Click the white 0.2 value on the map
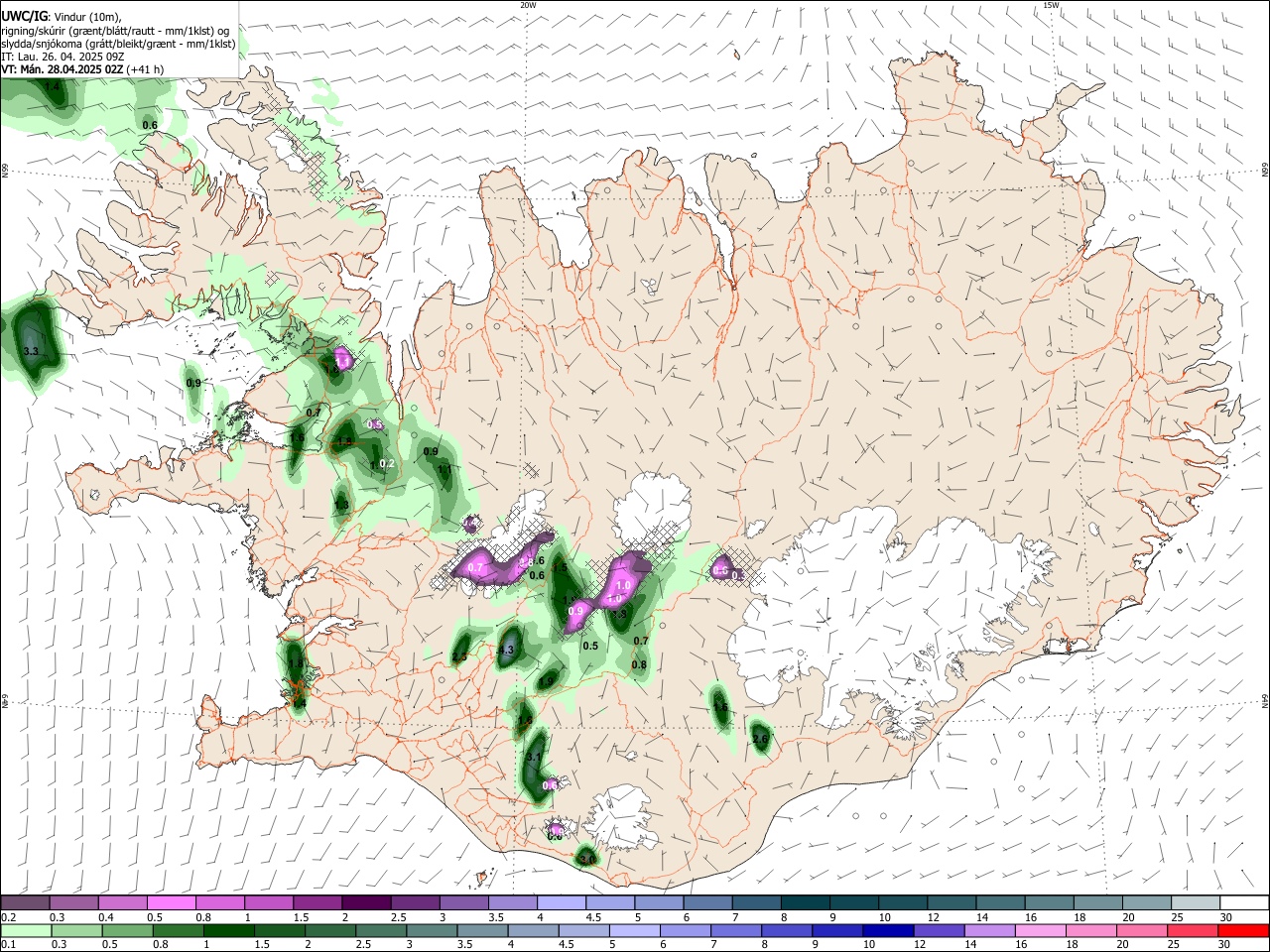 click(388, 463)
